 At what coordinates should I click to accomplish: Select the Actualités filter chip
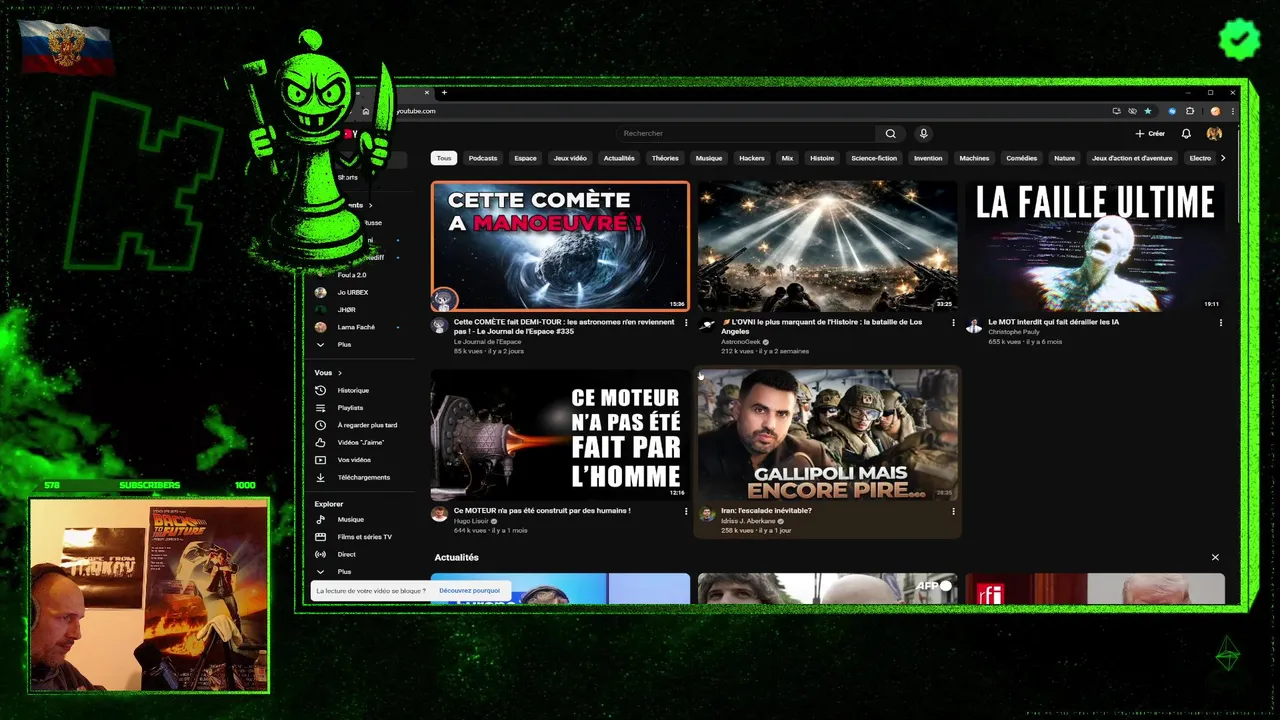tap(619, 158)
